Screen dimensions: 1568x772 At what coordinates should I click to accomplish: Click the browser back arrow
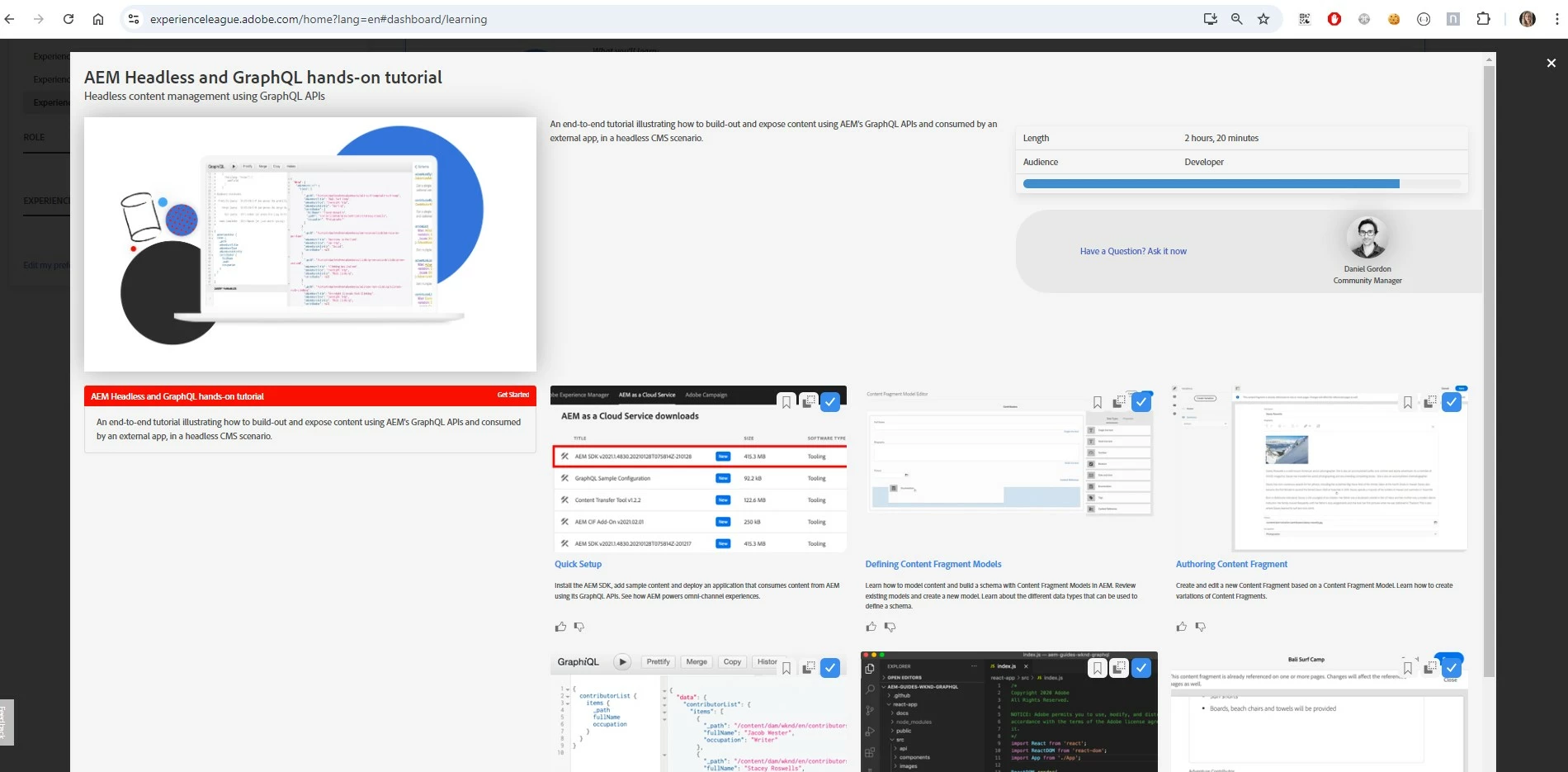point(10,19)
